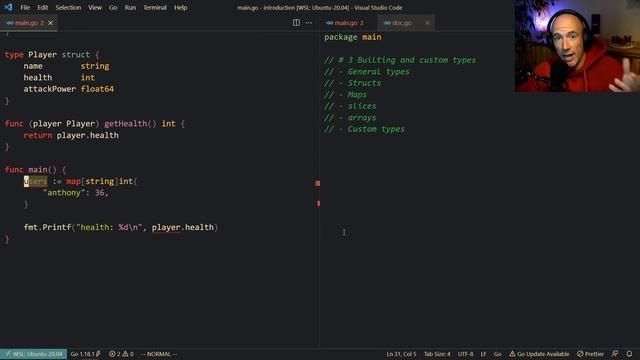Click Go Update Available warning
This screenshot has height=360, width=640.
pyautogui.click(x=539, y=354)
